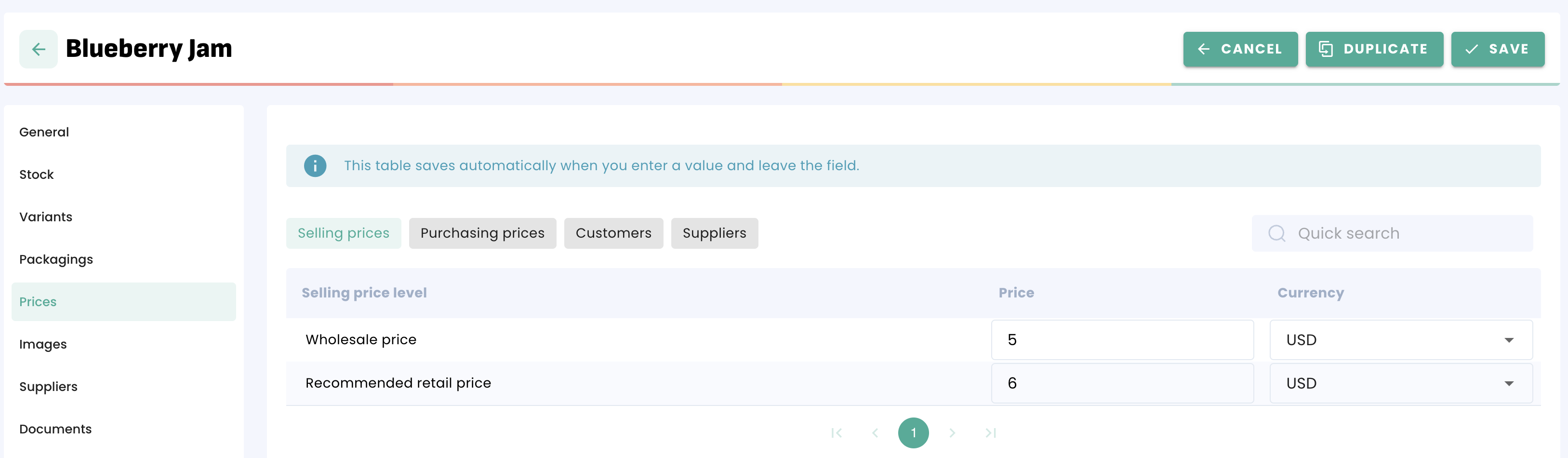Select page 1 in the pagination
The height and width of the screenshot is (458, 1568).
(913, 433)
